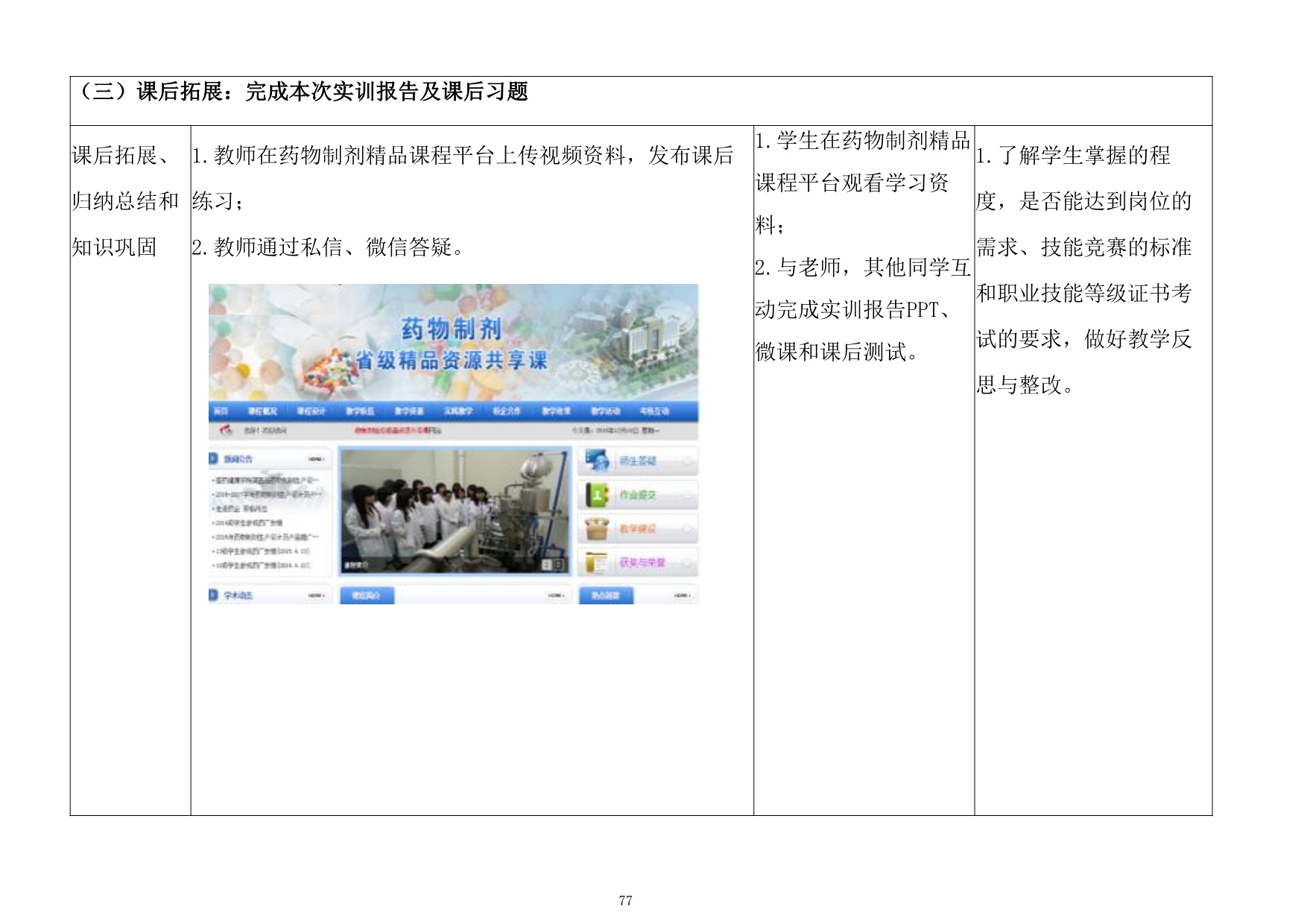
Task: Select the 课程简介 blue tab
Action: 366,596
